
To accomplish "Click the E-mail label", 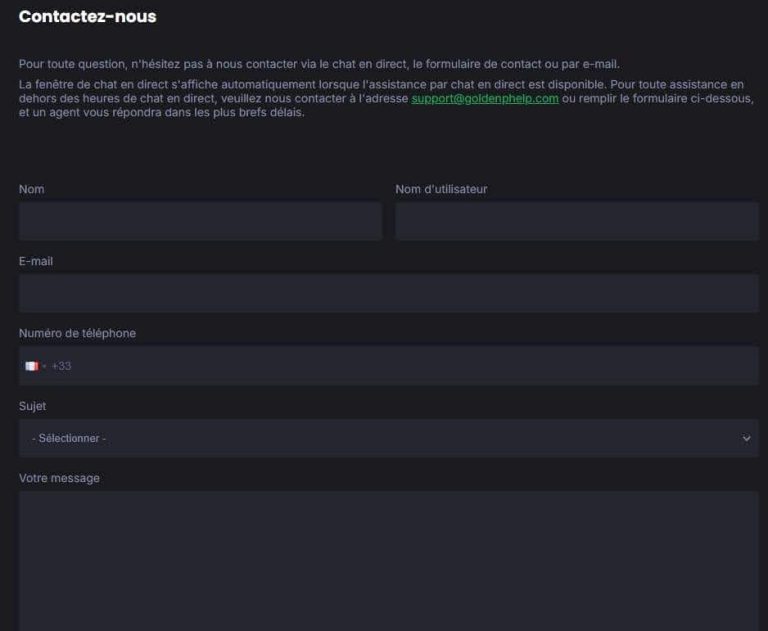I will (36, 261).
